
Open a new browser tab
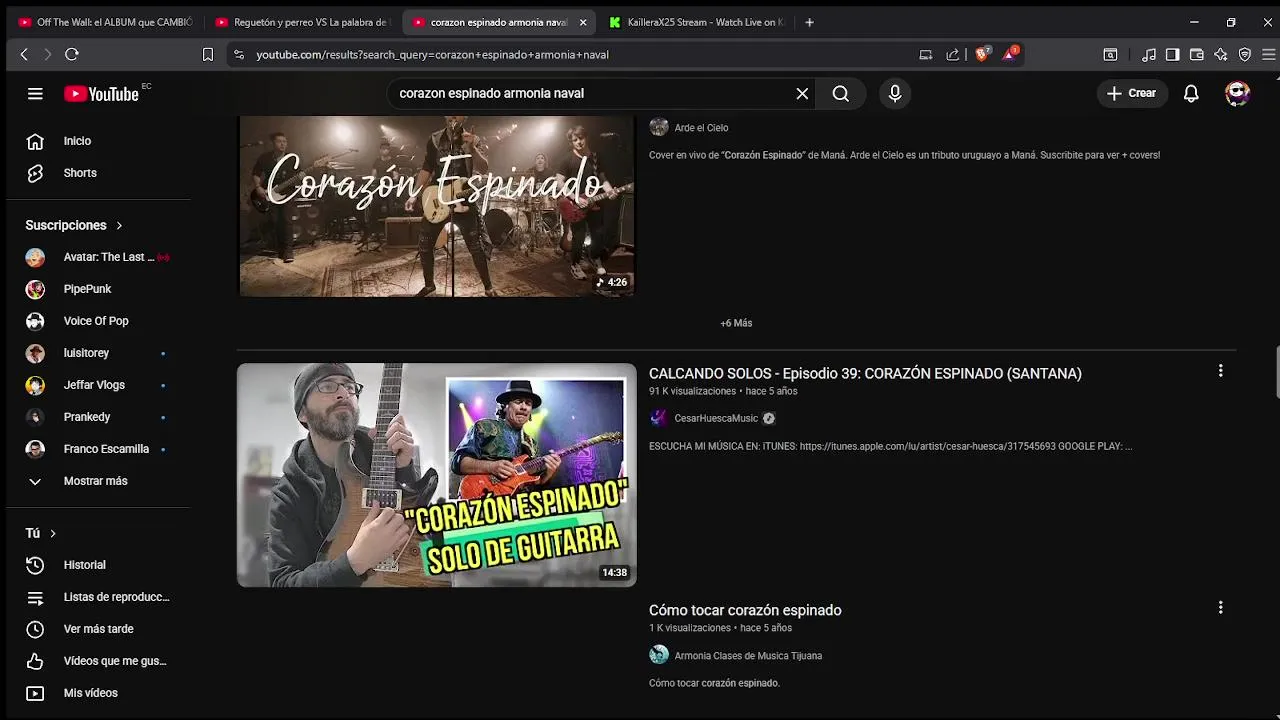coord(809,22)
